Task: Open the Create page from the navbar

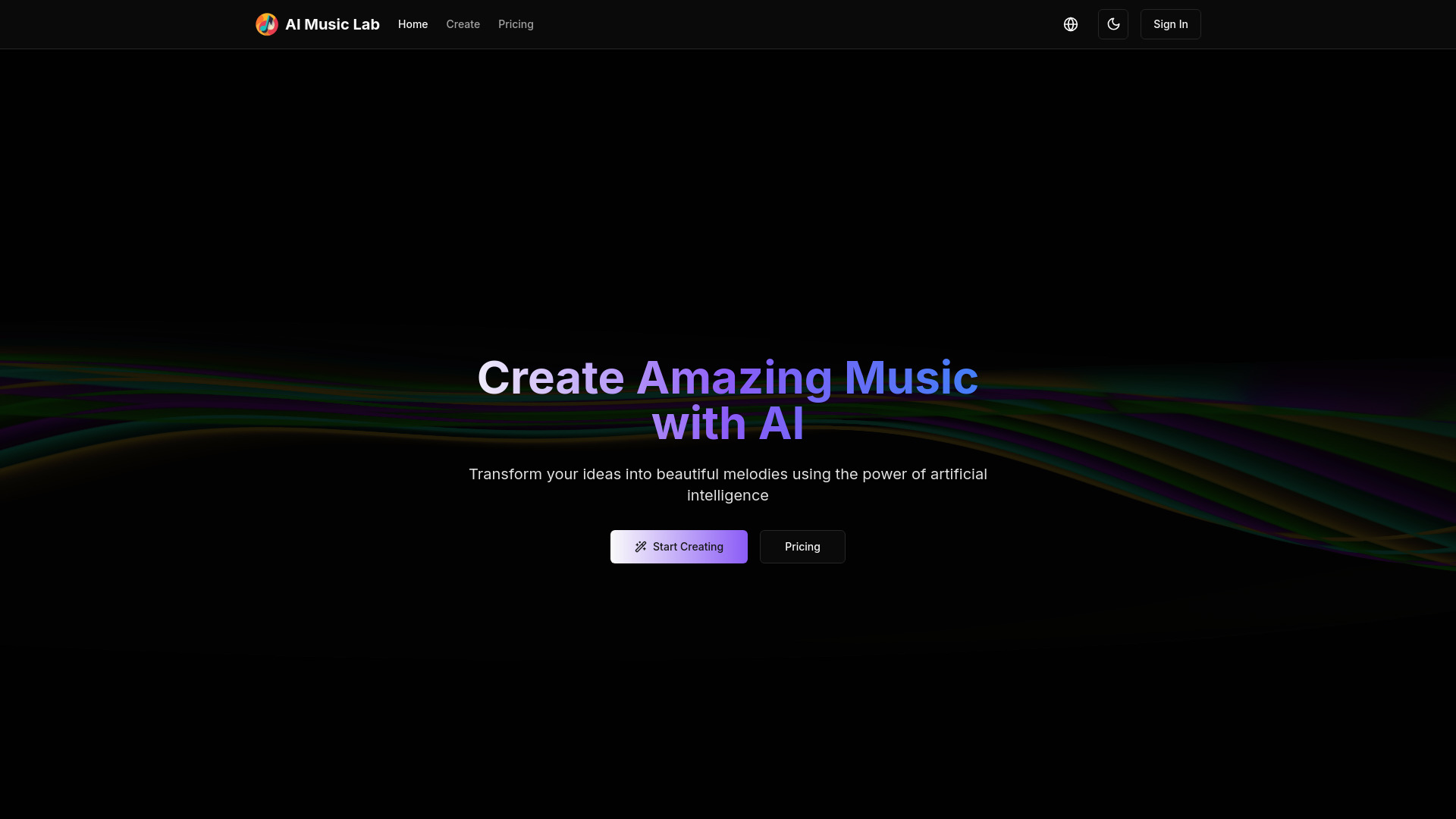Action: (x=463, y=24)
